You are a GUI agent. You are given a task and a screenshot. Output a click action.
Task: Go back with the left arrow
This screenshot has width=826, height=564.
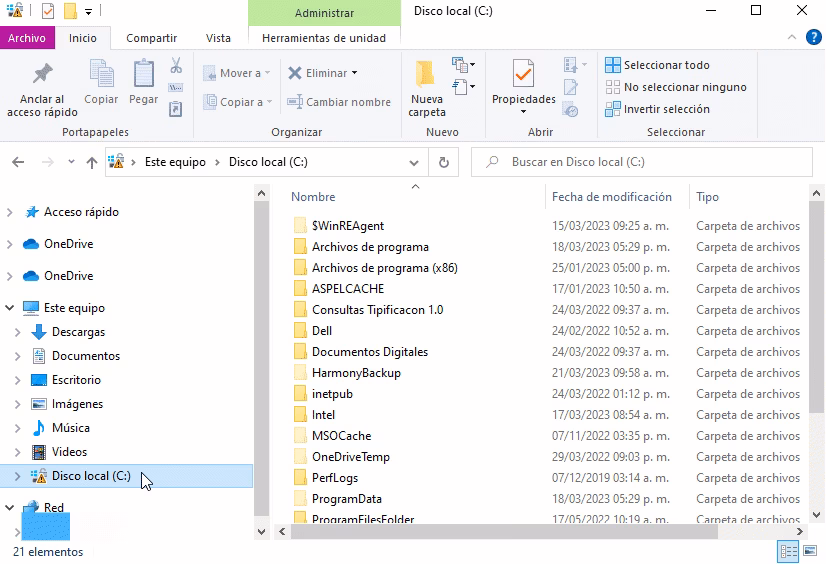[x=18, y=162]
